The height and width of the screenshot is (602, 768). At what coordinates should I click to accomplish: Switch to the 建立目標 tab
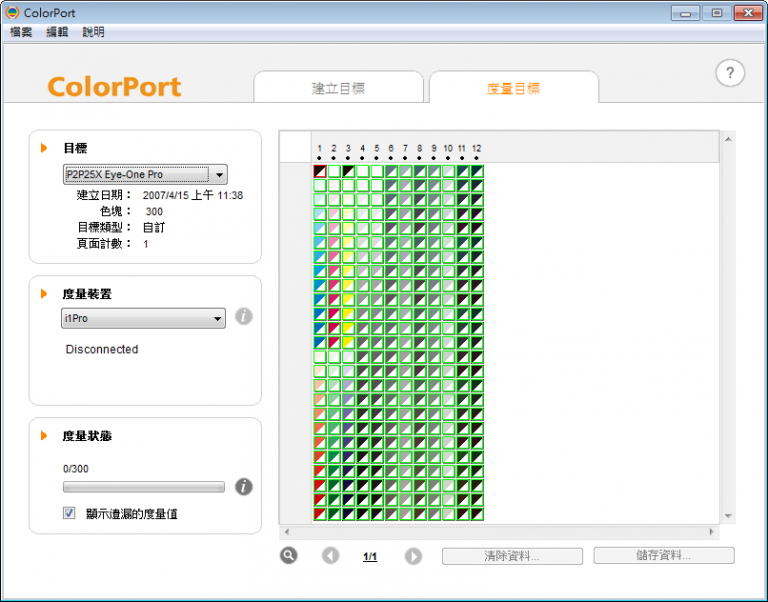(338, 88)
